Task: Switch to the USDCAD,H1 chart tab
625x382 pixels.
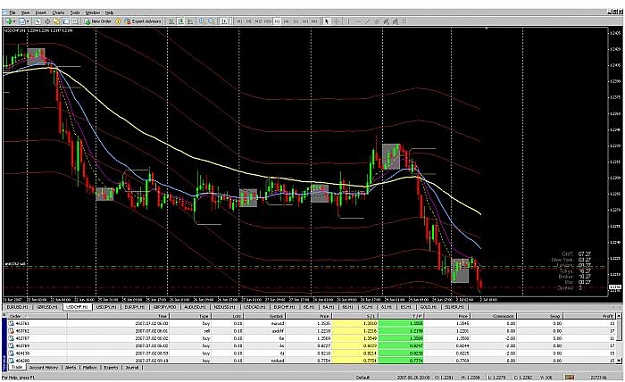Action: coord(254,307)
